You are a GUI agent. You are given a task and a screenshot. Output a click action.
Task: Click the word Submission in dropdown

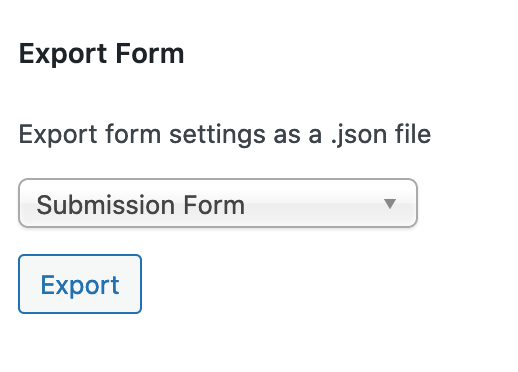coord(106,205)
